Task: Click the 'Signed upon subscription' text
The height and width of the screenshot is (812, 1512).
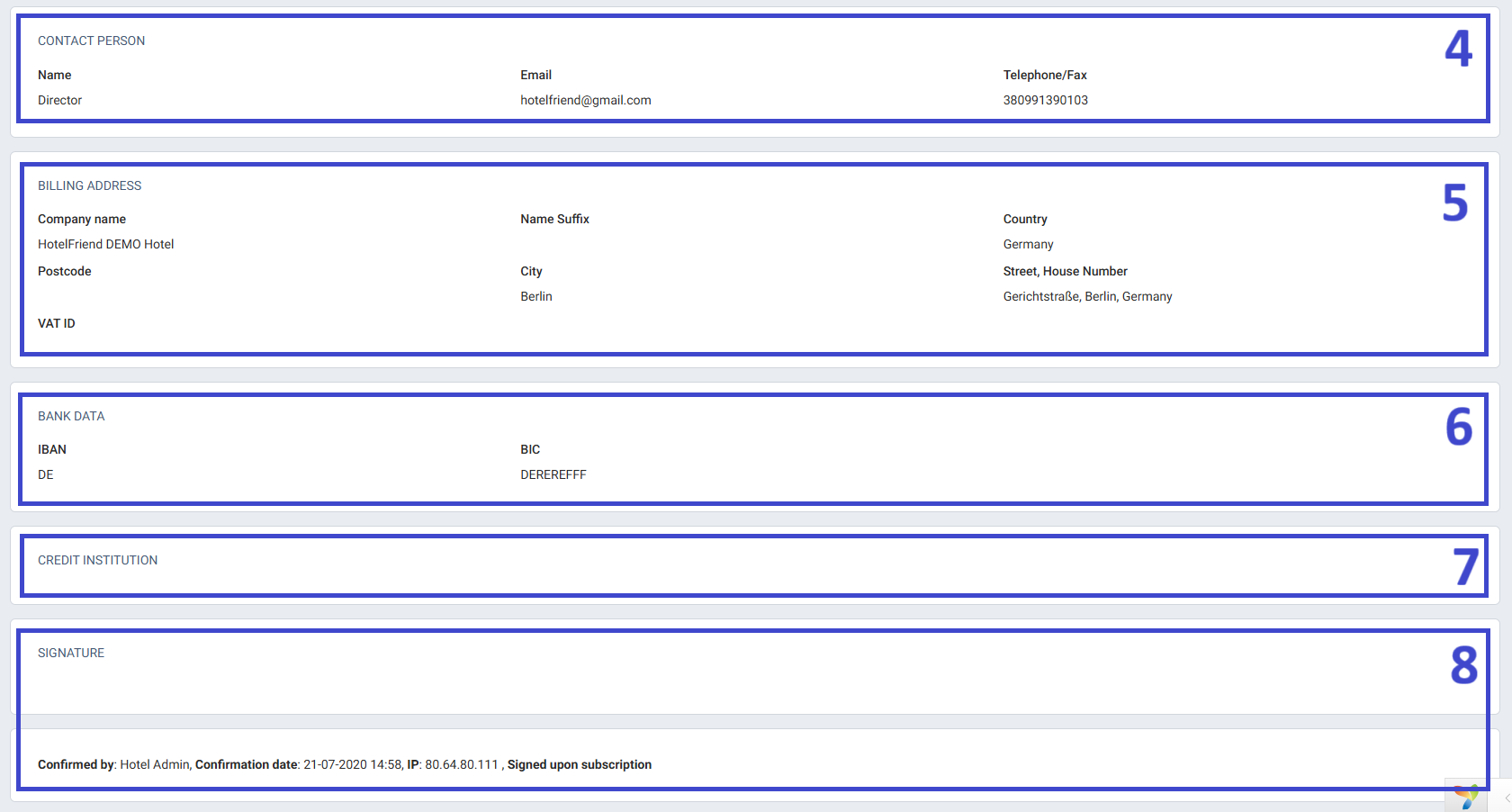Action: point(580,764)
